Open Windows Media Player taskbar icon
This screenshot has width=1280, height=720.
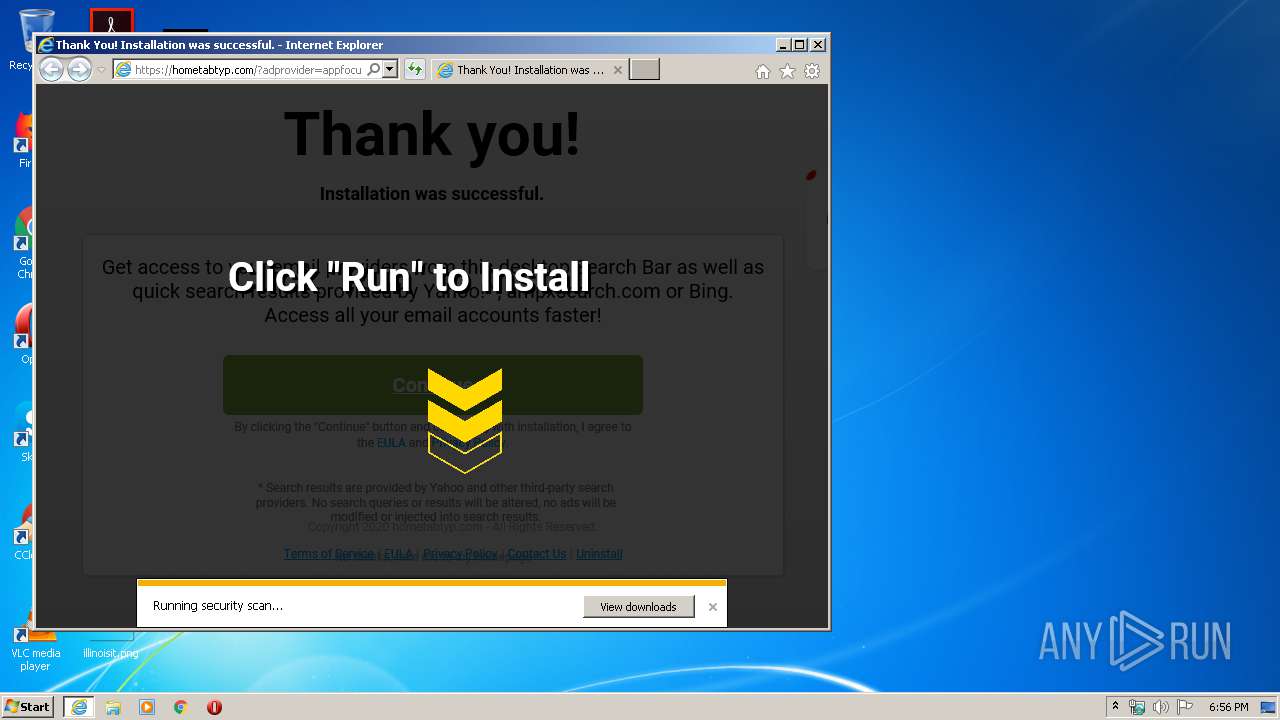pos(147,707)
